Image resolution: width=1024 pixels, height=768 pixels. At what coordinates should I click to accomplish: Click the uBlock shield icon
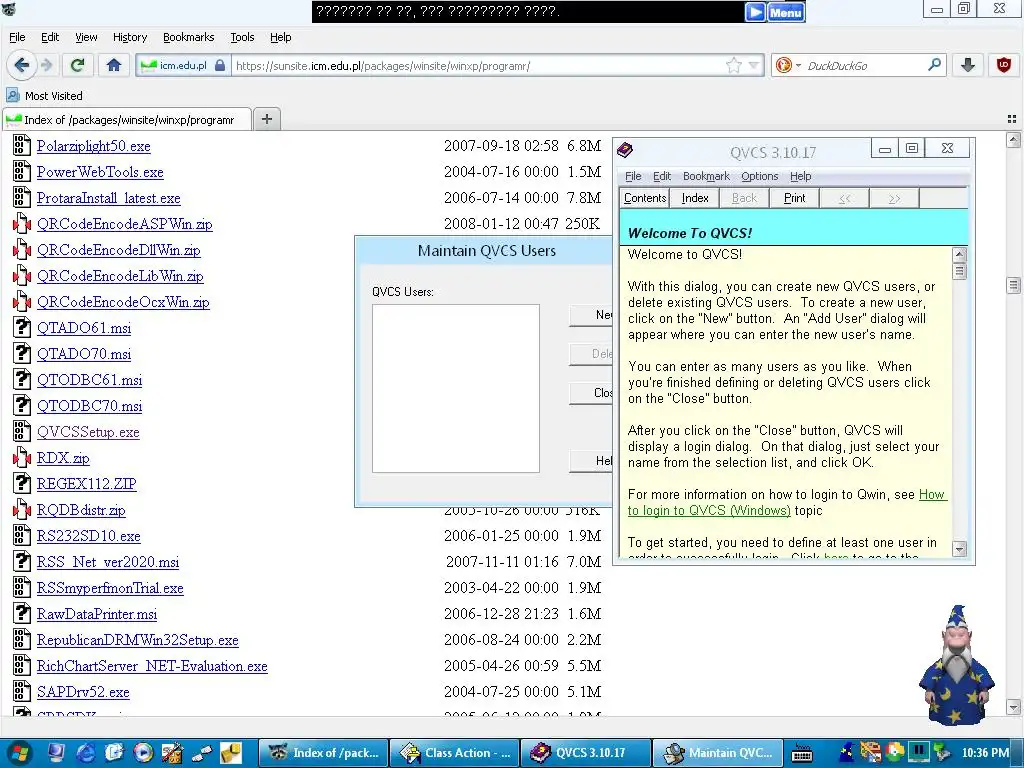click(x=1004, y=65)
